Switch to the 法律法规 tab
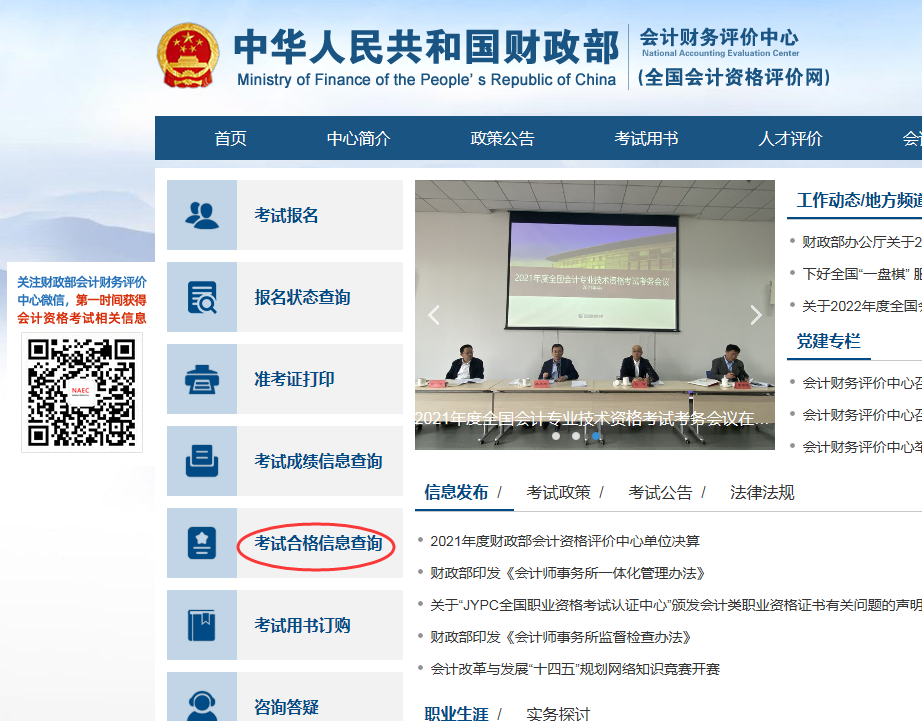922x721 pixels. point(762,492)
